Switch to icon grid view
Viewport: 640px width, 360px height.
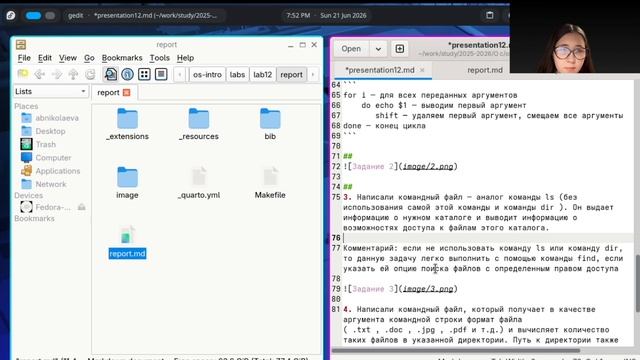[144, 74]
